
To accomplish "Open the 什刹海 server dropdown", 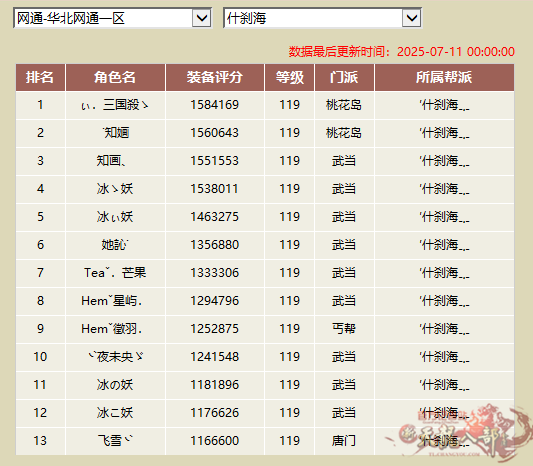I will point(322,18).
